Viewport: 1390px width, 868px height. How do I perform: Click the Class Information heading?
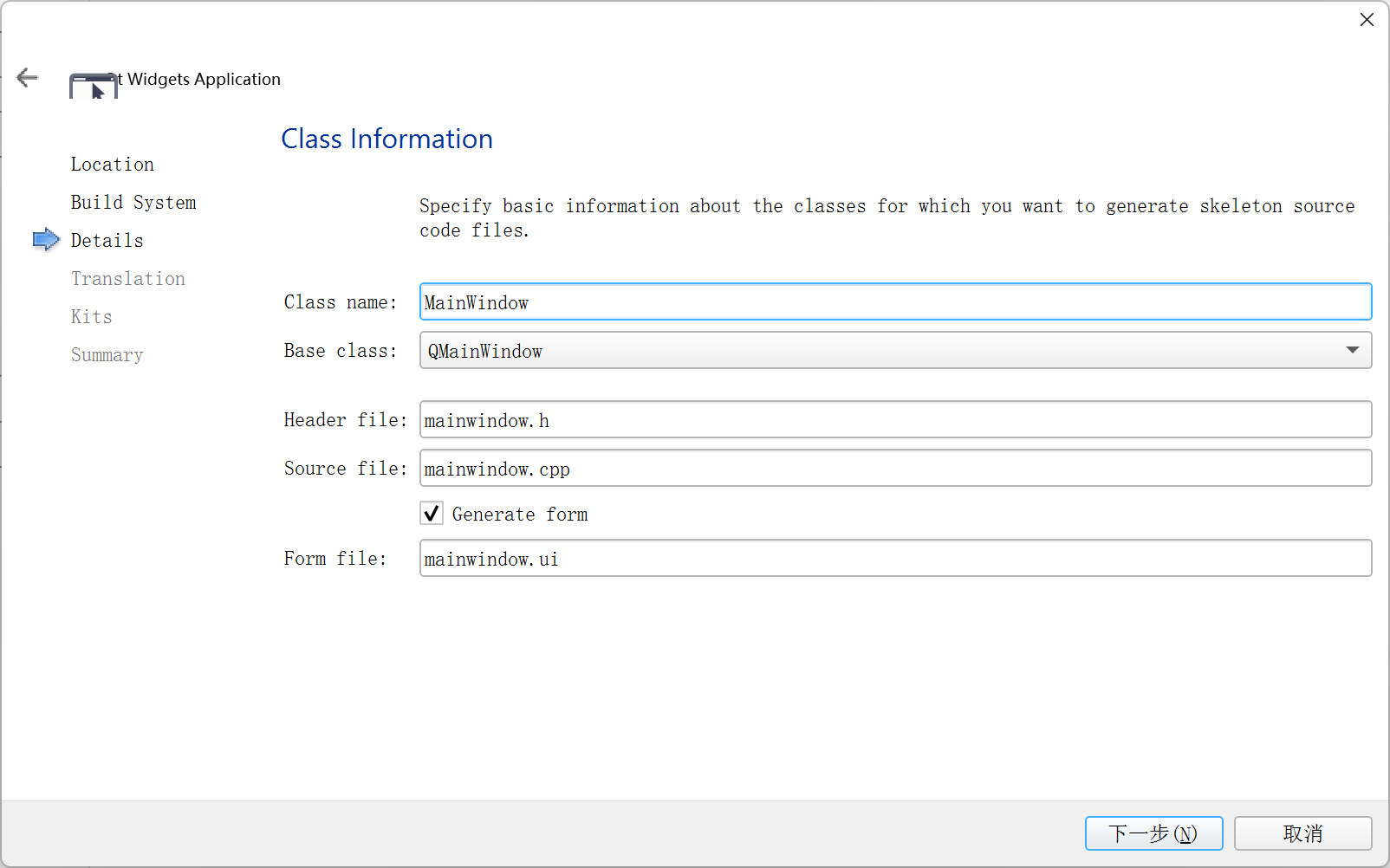click(387, 139)
